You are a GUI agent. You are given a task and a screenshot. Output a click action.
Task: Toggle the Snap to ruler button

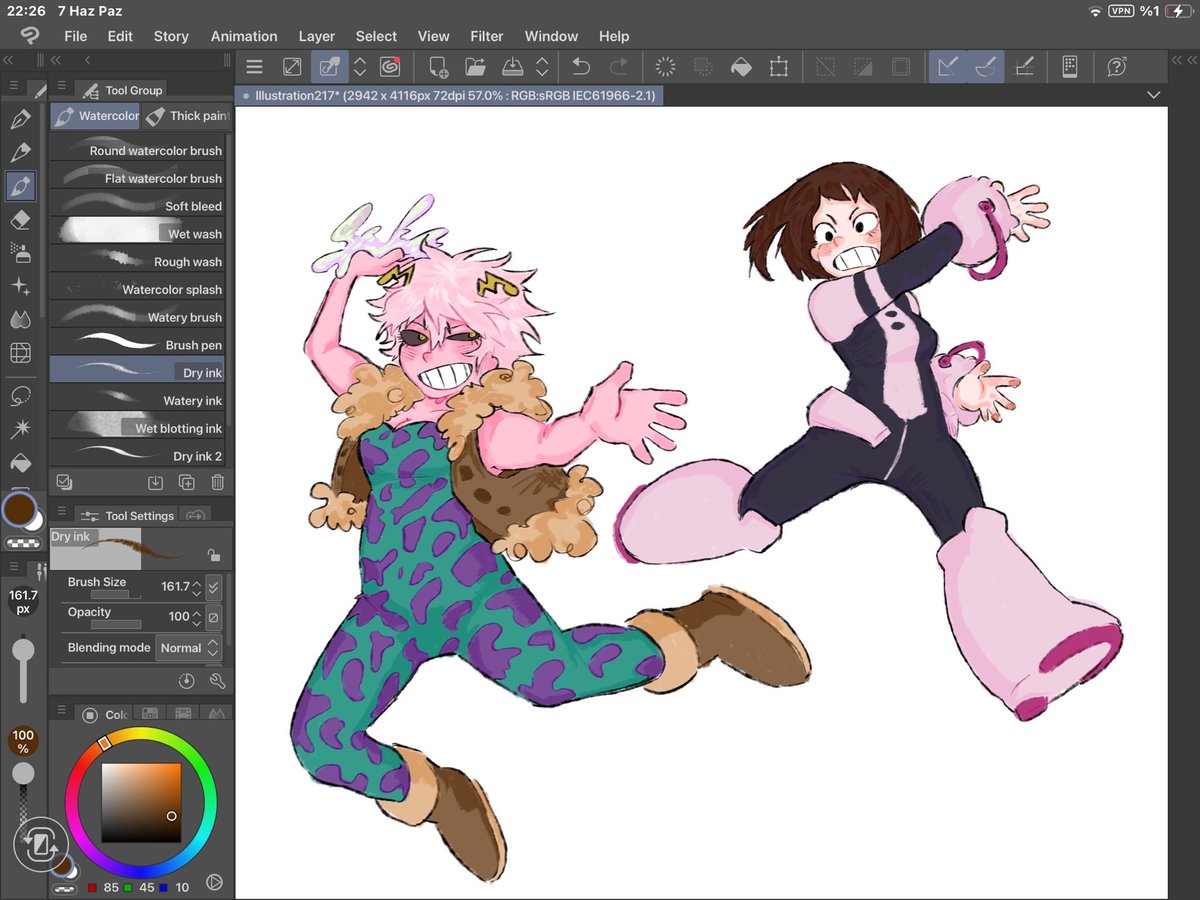pos(949,67)
